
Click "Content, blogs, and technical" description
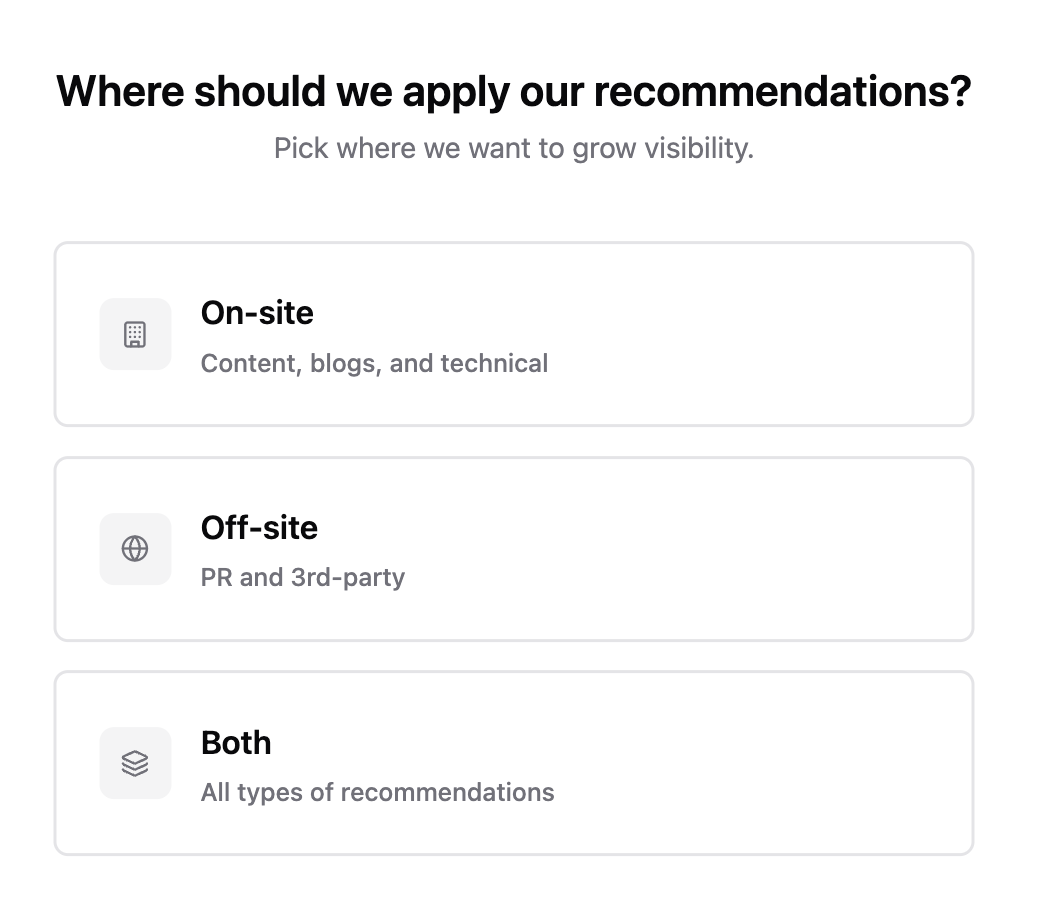(x=374, y=363)
